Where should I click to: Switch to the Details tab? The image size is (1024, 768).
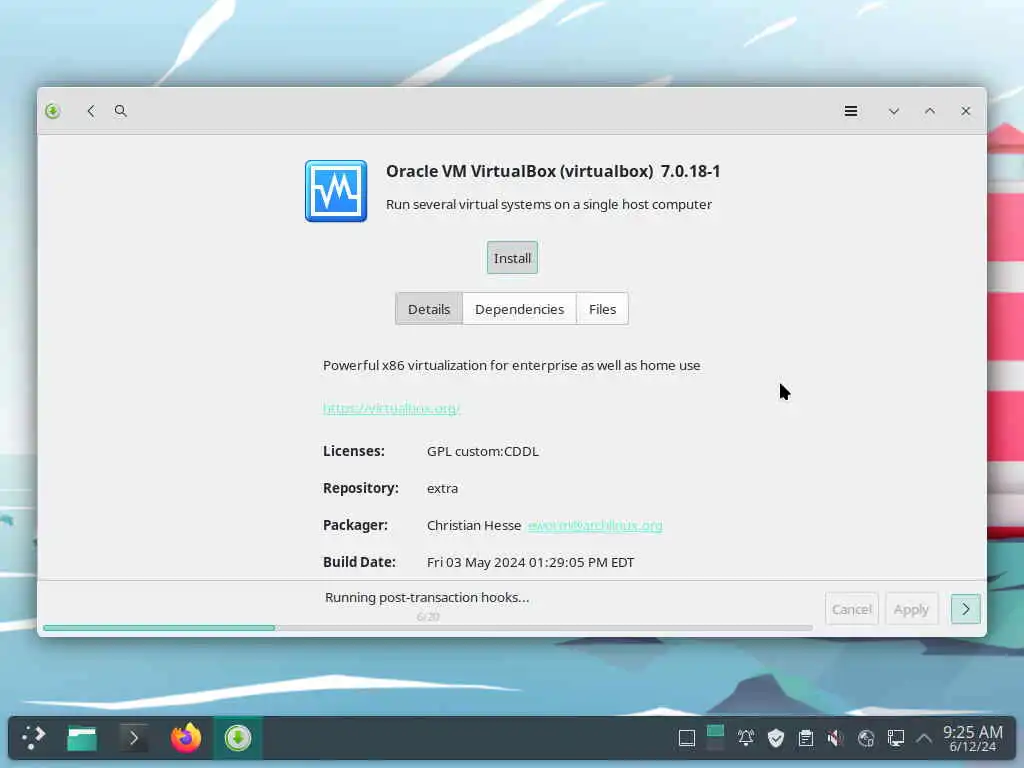429,309
